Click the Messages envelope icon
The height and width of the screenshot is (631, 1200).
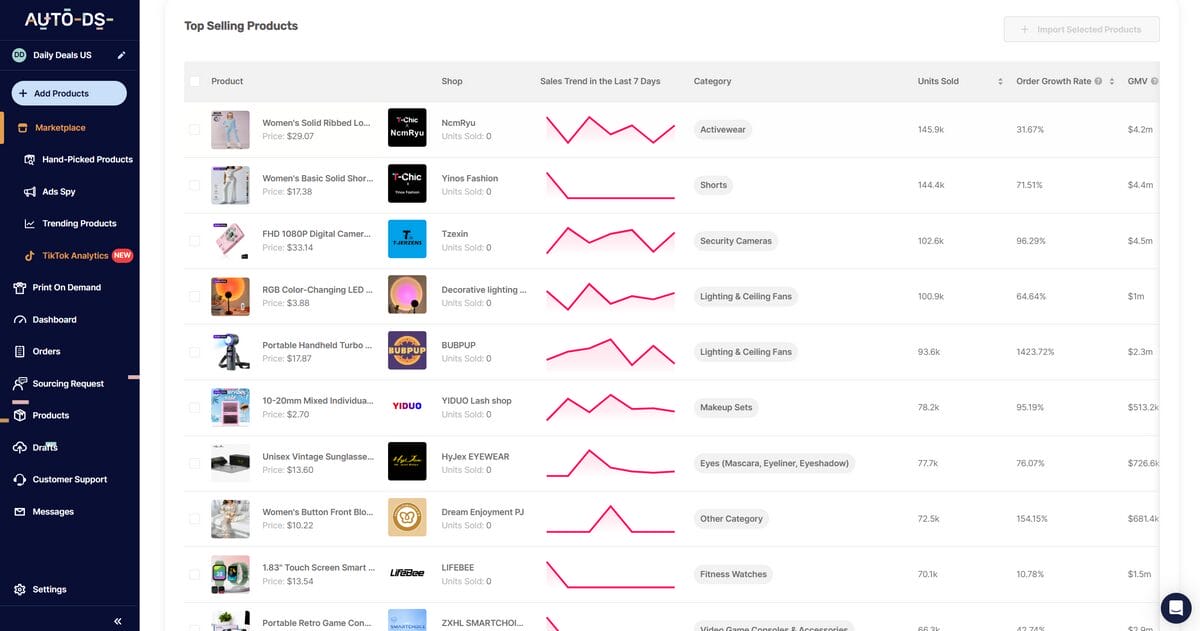(20, 512)
